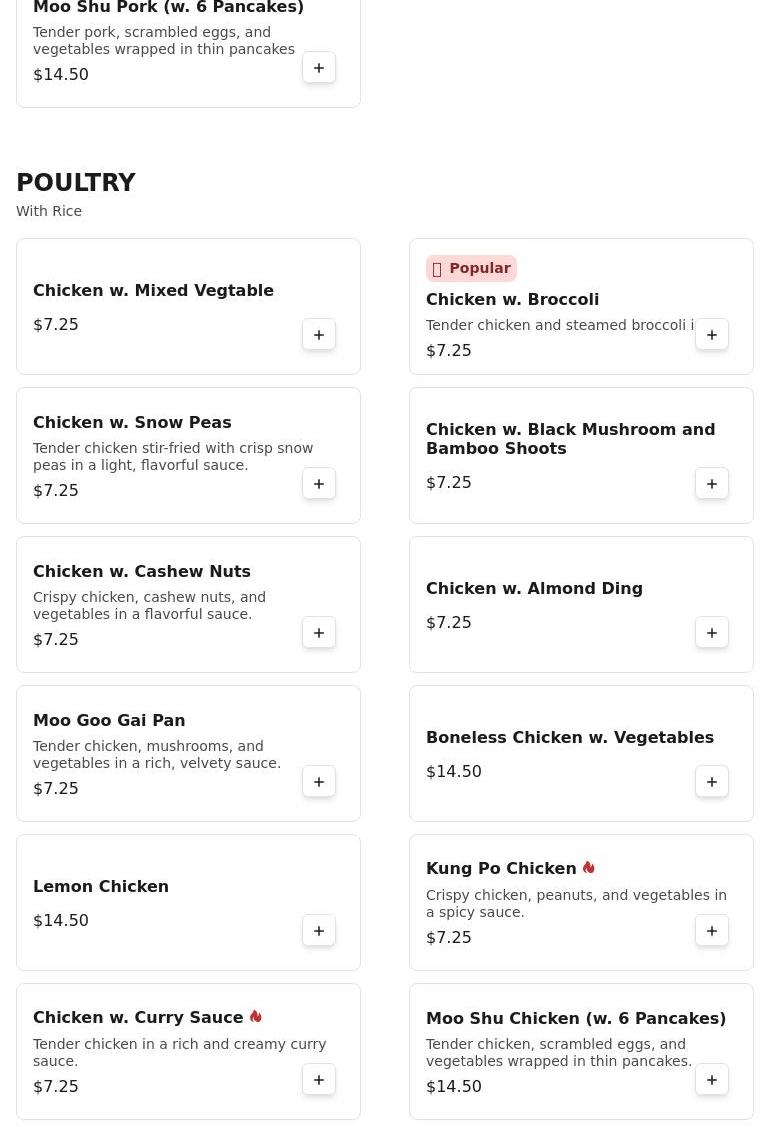Add Chicken w. Cashew Nuts to cart
The width and height of the screenshot is (770, 1127).
319,633
